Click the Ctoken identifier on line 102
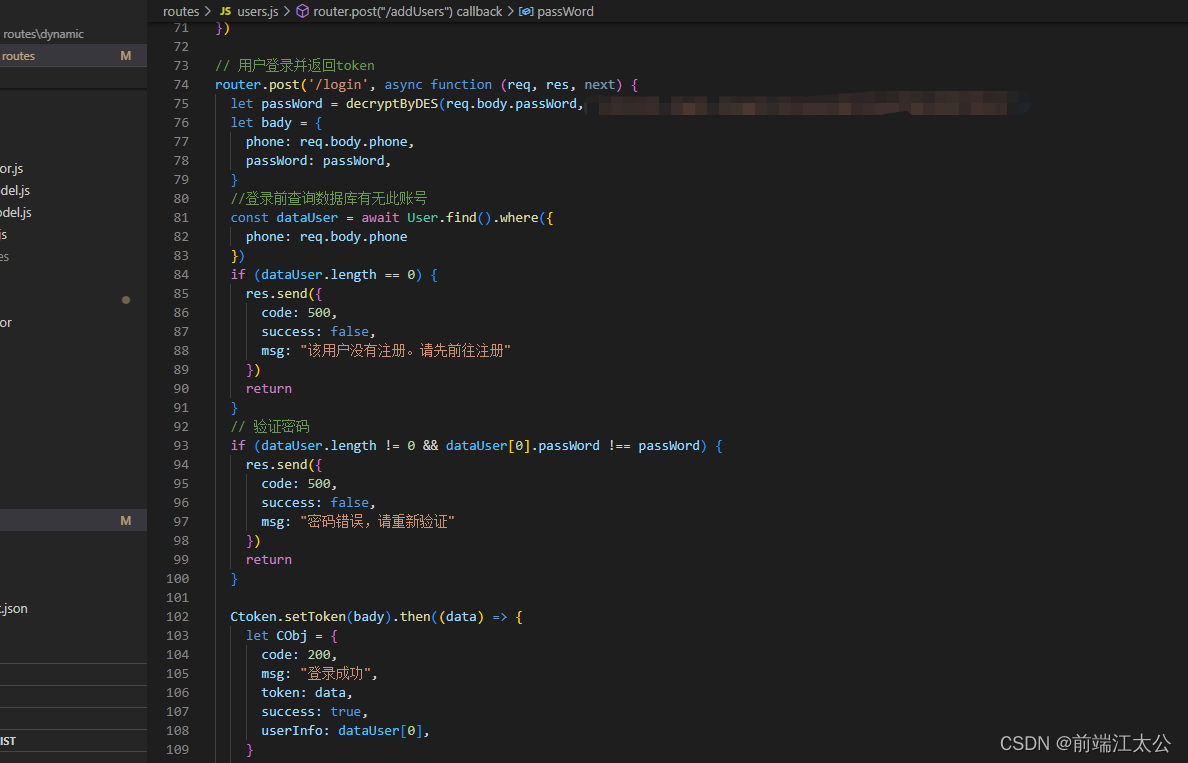 254,617
